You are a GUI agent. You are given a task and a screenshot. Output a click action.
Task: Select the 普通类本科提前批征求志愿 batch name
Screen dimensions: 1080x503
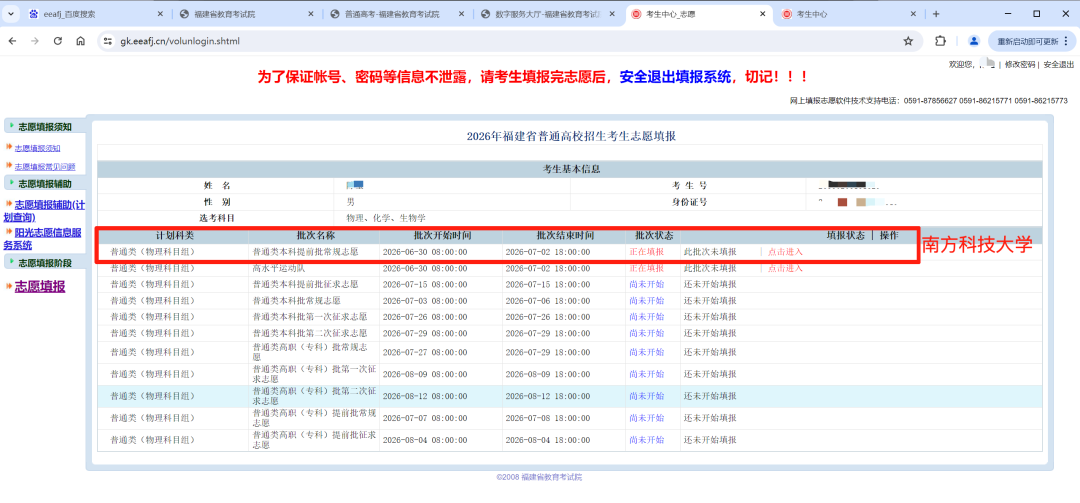click(x=306, y=284)
